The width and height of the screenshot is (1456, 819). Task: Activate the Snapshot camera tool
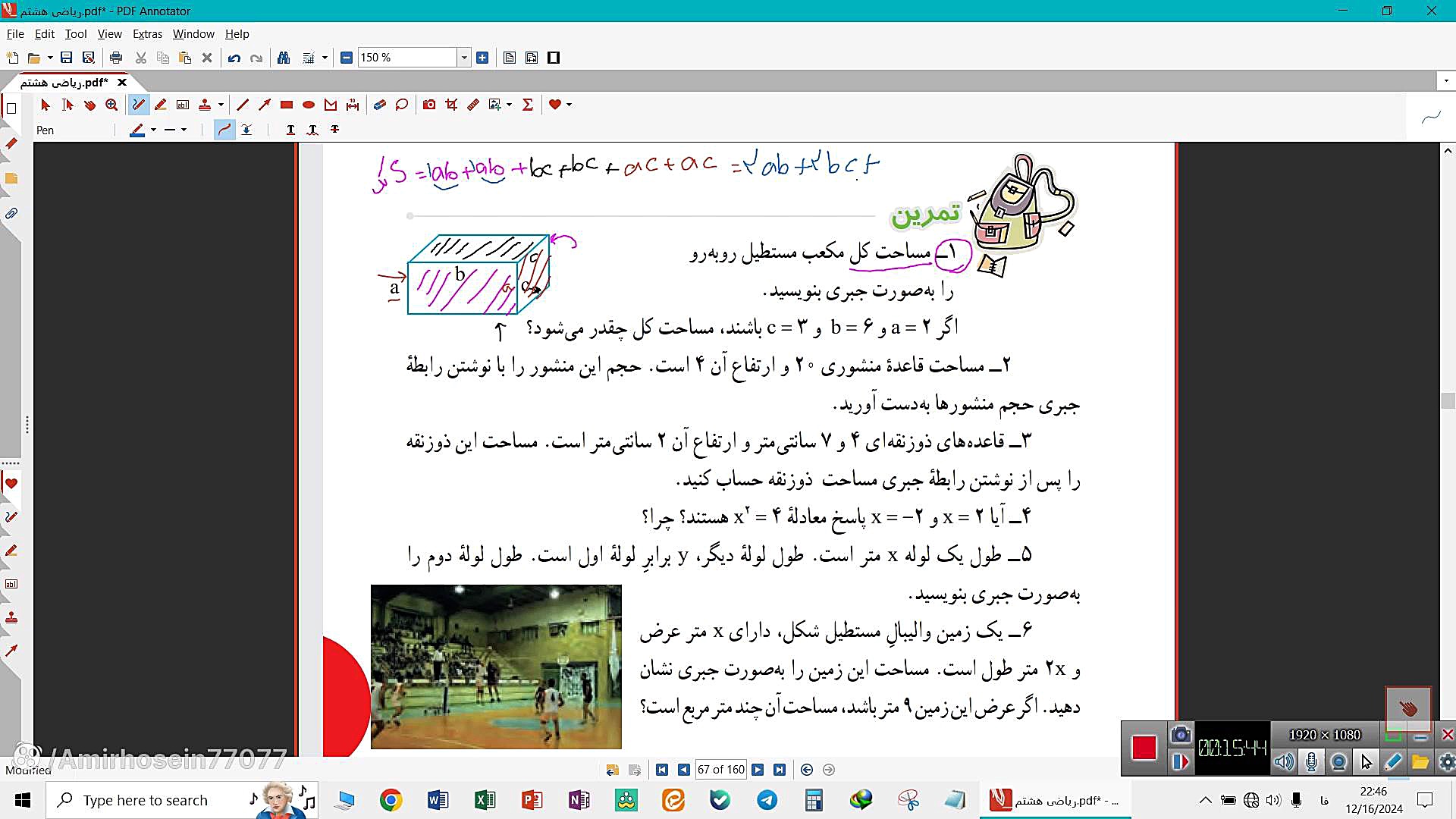[x=429, y=105]
